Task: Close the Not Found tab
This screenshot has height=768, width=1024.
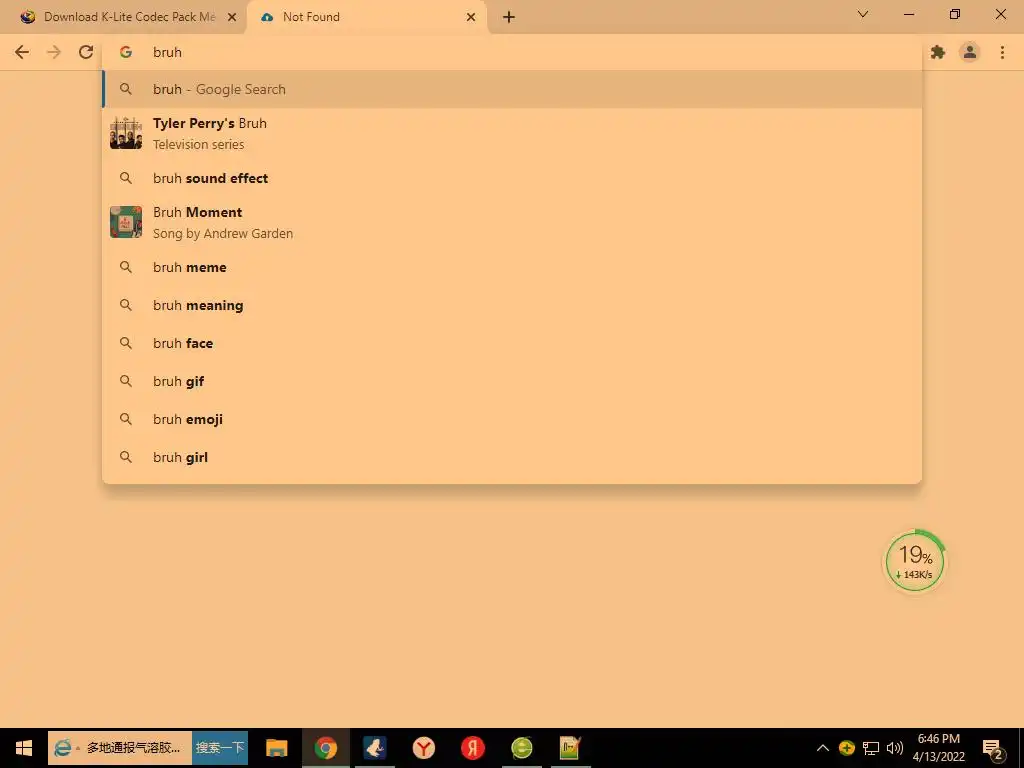Action: 471,18
